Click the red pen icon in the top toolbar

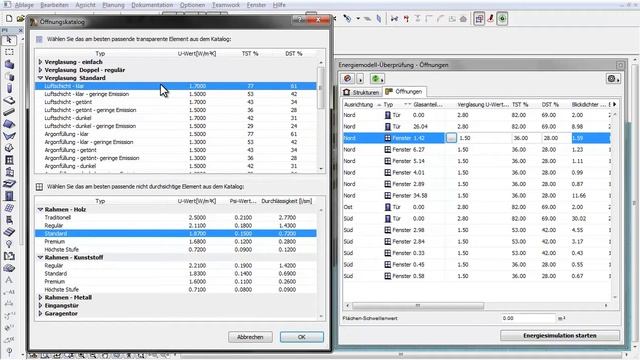(x=491, y=18)
